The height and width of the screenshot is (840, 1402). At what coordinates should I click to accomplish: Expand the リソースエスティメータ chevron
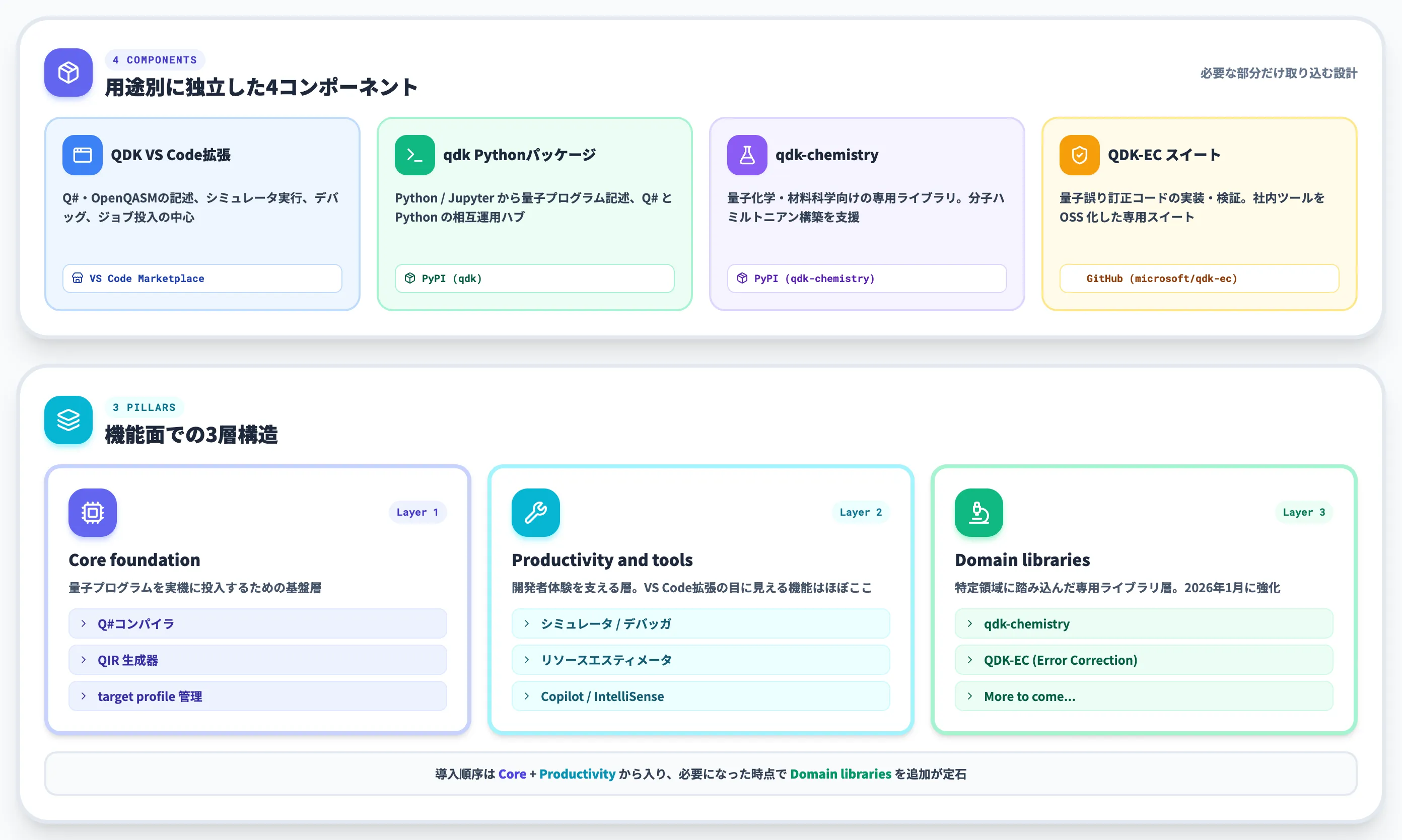(527, 660)
